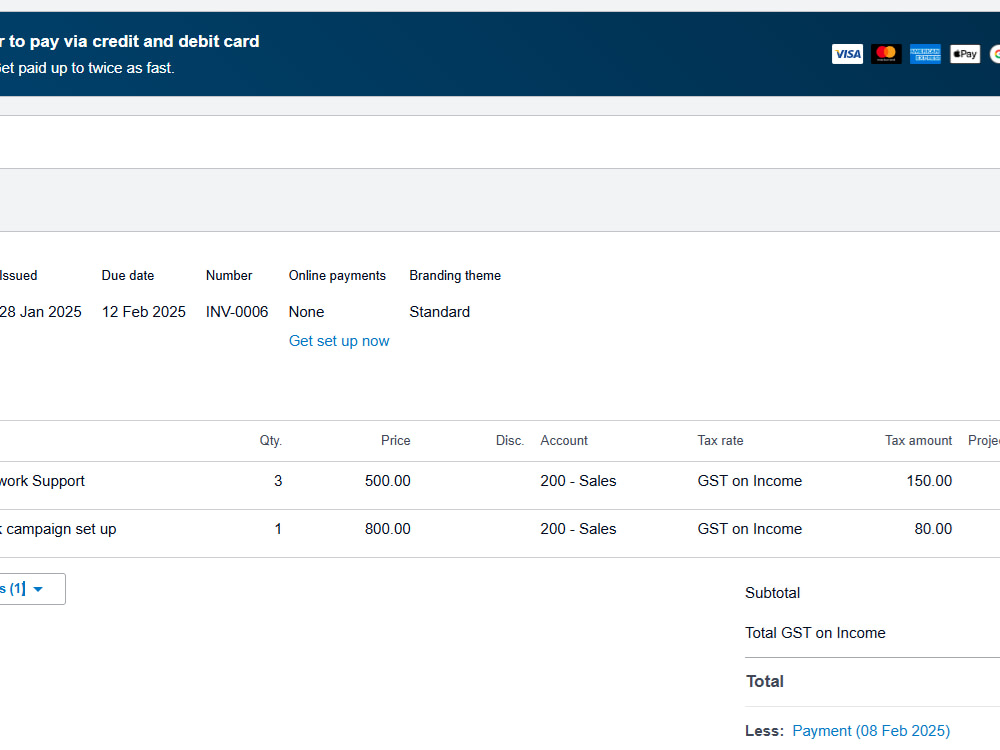The image size is (1000, 750).
Task: Click the INV-0006 invoice number
Action: (x=237, y=312)
